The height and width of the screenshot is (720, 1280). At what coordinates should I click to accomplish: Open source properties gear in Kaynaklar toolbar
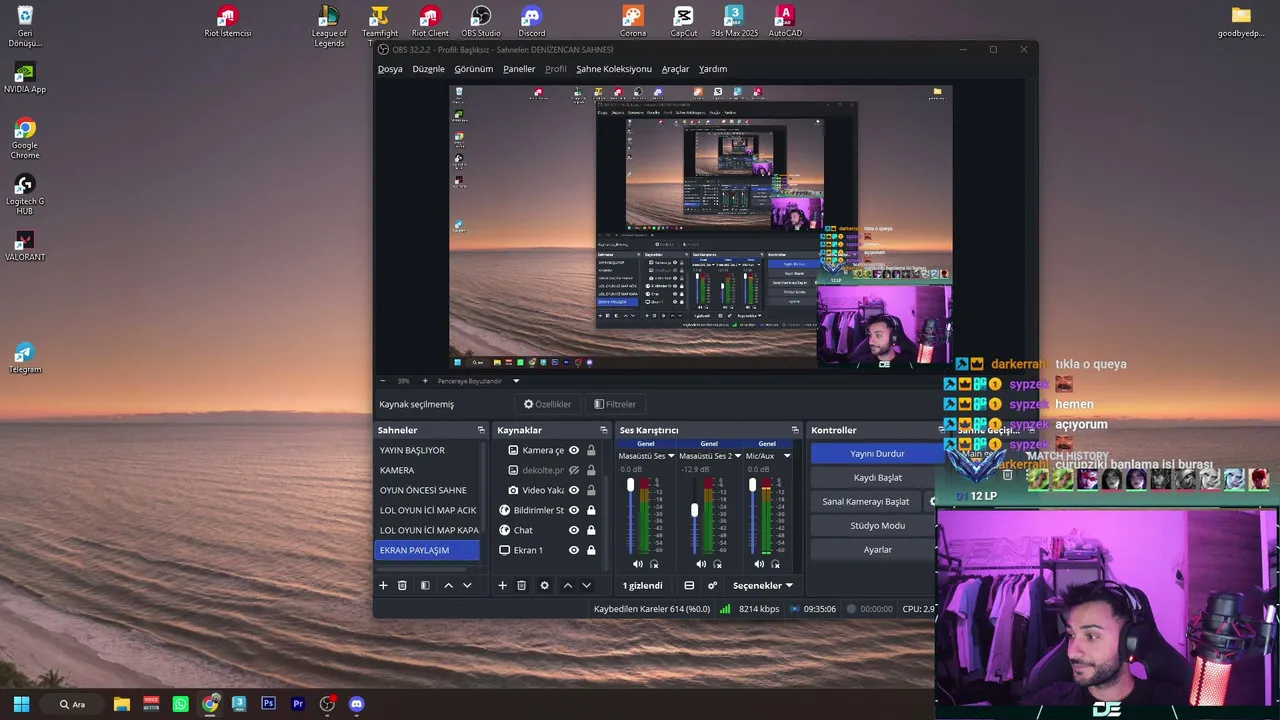544,585
